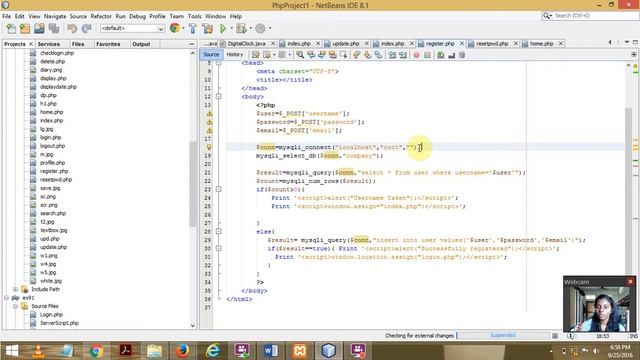Click the Suspended progress bar in status bar
The image size is (640, 360).
[x=503, y=336]
